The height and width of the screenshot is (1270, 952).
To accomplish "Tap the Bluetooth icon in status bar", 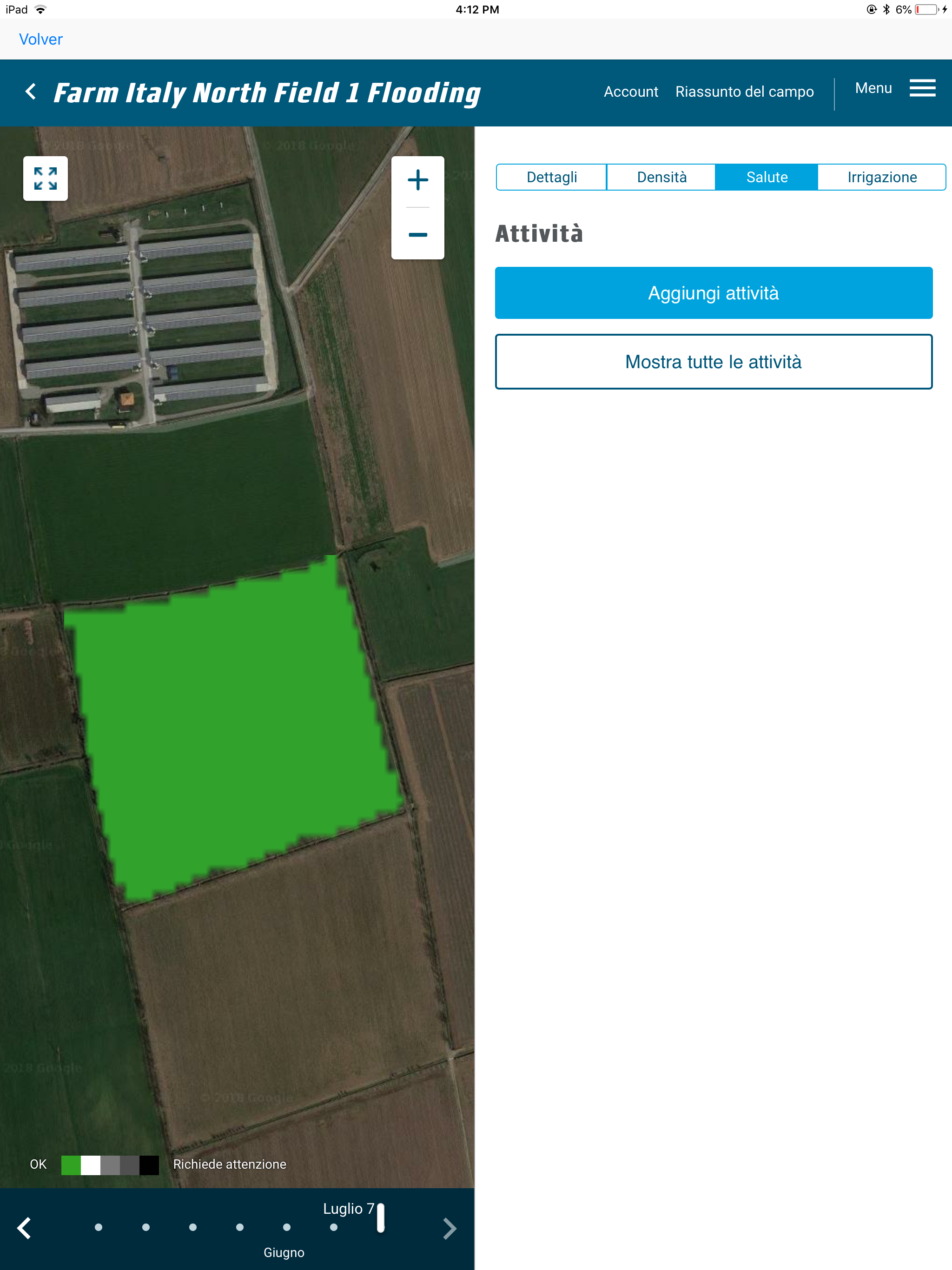I will pyautogui.click(x=886, y=9).
